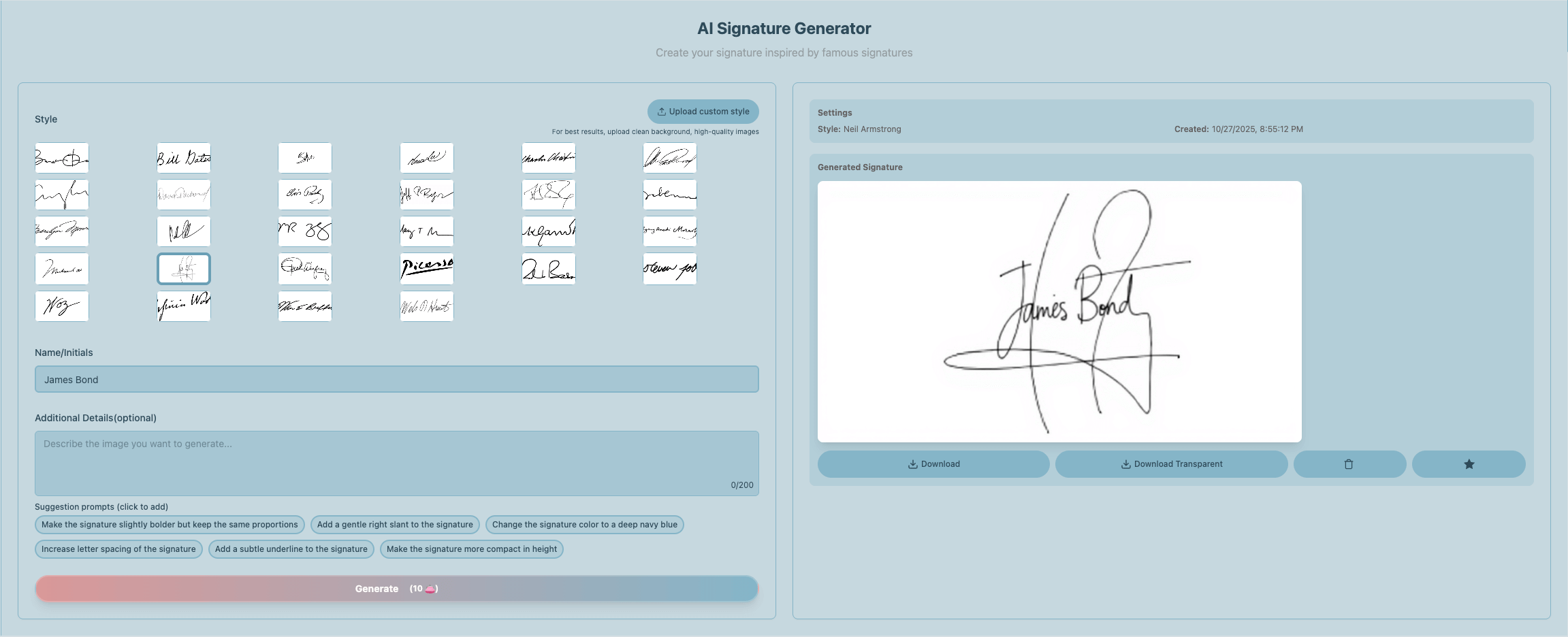The height and width of the screenshot is (637, 1568).
Task: Add the 'subtle underline' suggestion prompt
Action: [291, 549]
